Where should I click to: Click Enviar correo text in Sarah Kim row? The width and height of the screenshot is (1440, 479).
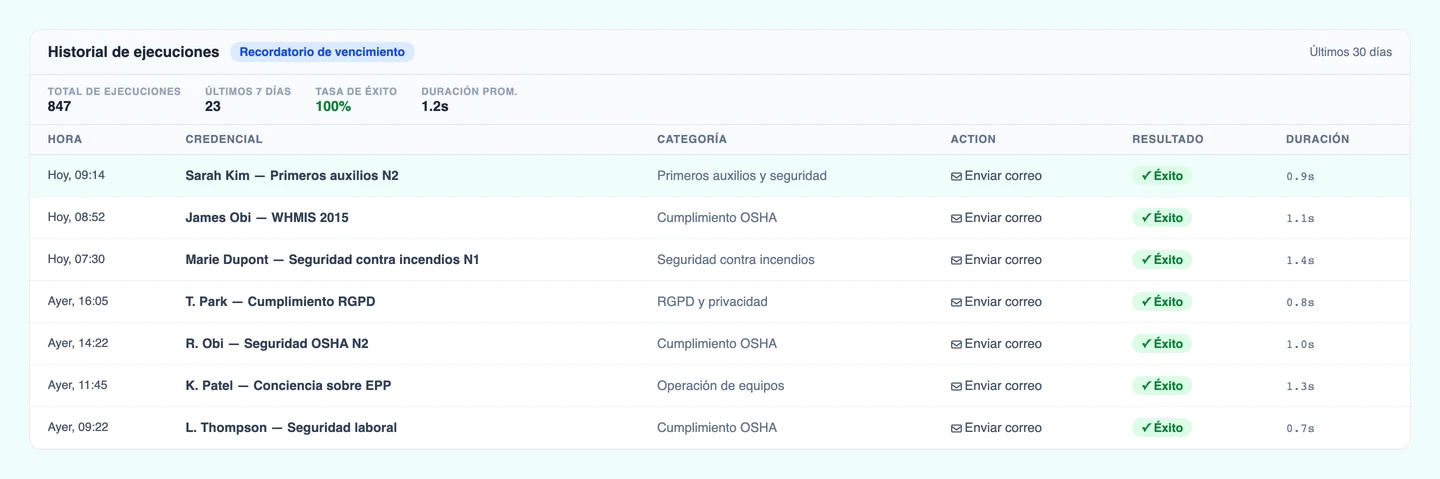click(1003, 175)
